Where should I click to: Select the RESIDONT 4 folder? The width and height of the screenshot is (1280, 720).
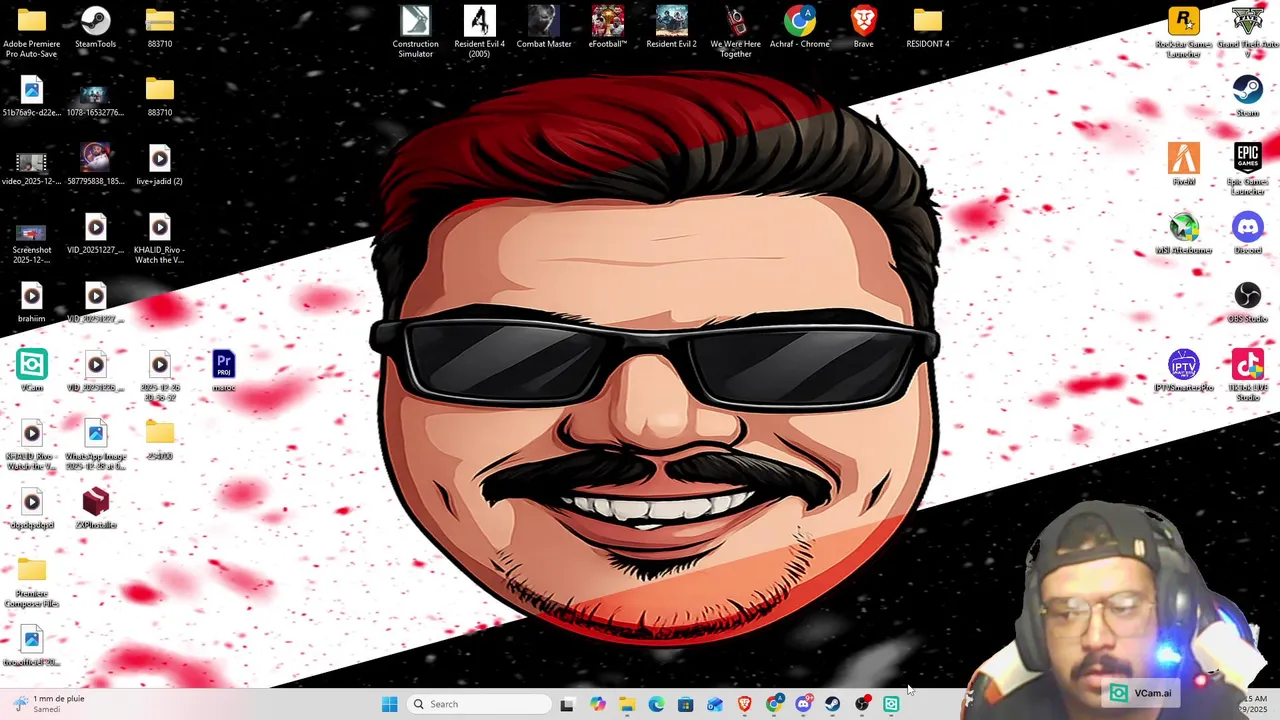[x=927, y=27]
